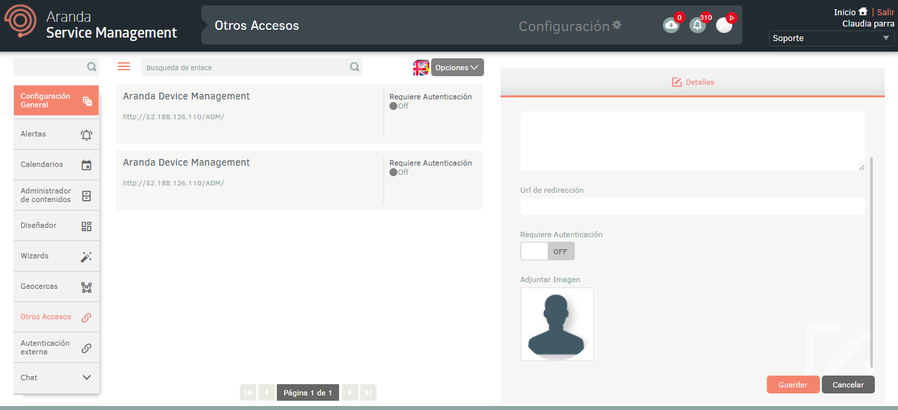Click the magnifier in the sidebar search box
This screenshot has width=898, height=410.
coord(92,67)
